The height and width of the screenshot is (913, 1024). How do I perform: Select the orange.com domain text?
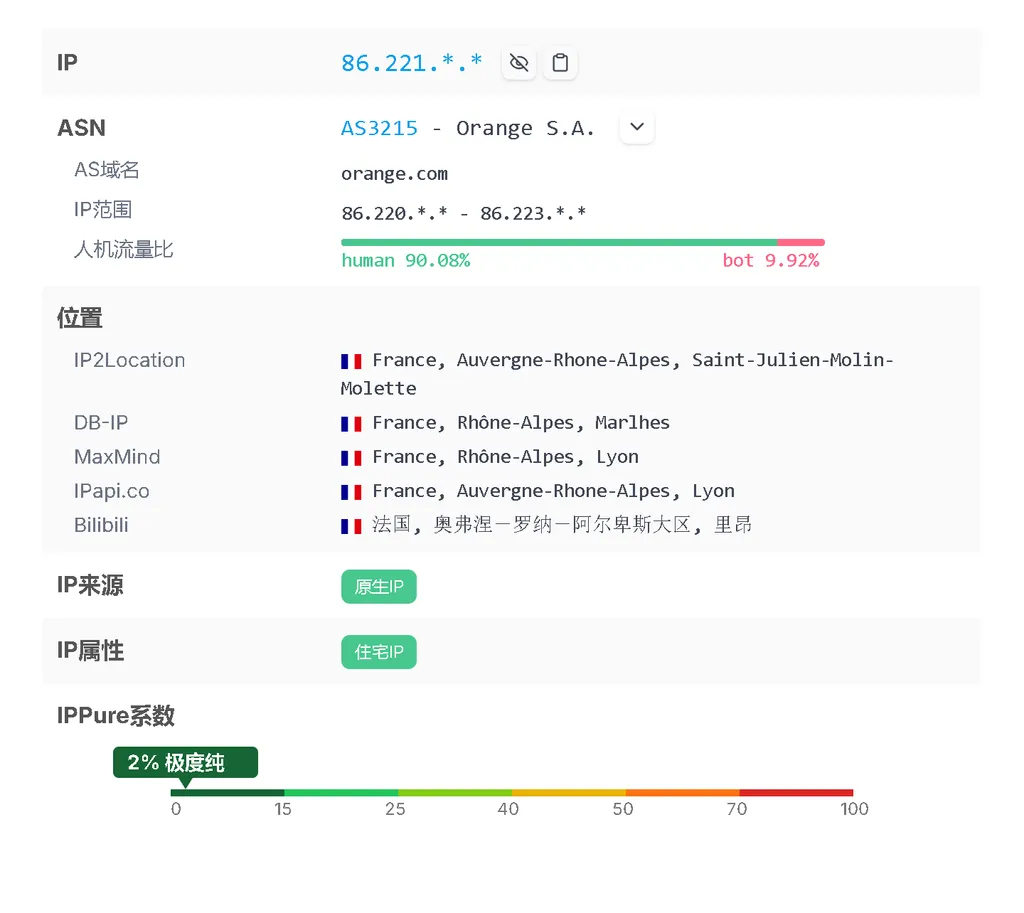(x=394, y=173)
